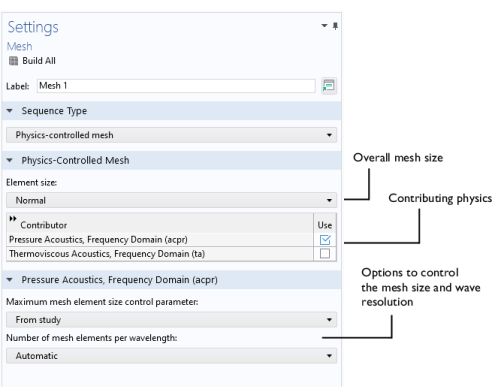Open the Element size dropdown set to Normal
Image resolution: width=498 pixels, height=392 pixels.
click(171, 200)
